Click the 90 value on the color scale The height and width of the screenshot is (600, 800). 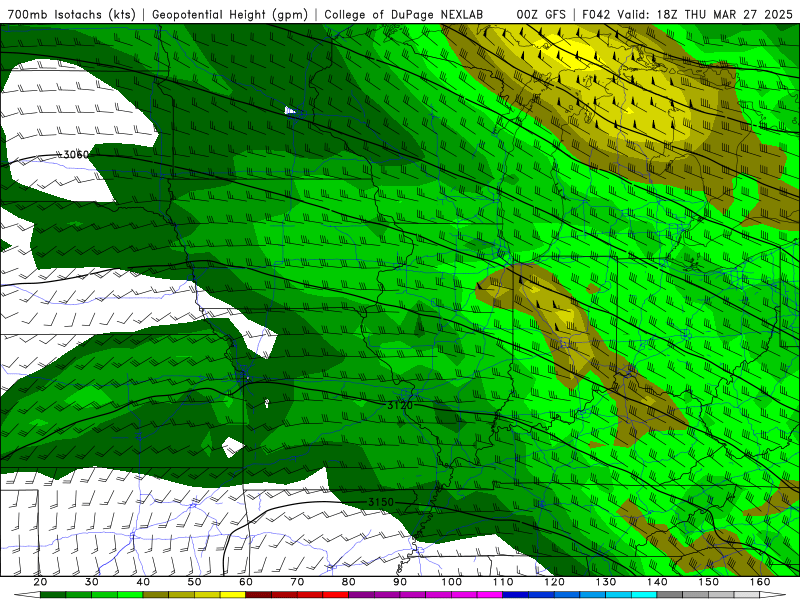click(x=400, y=582)
